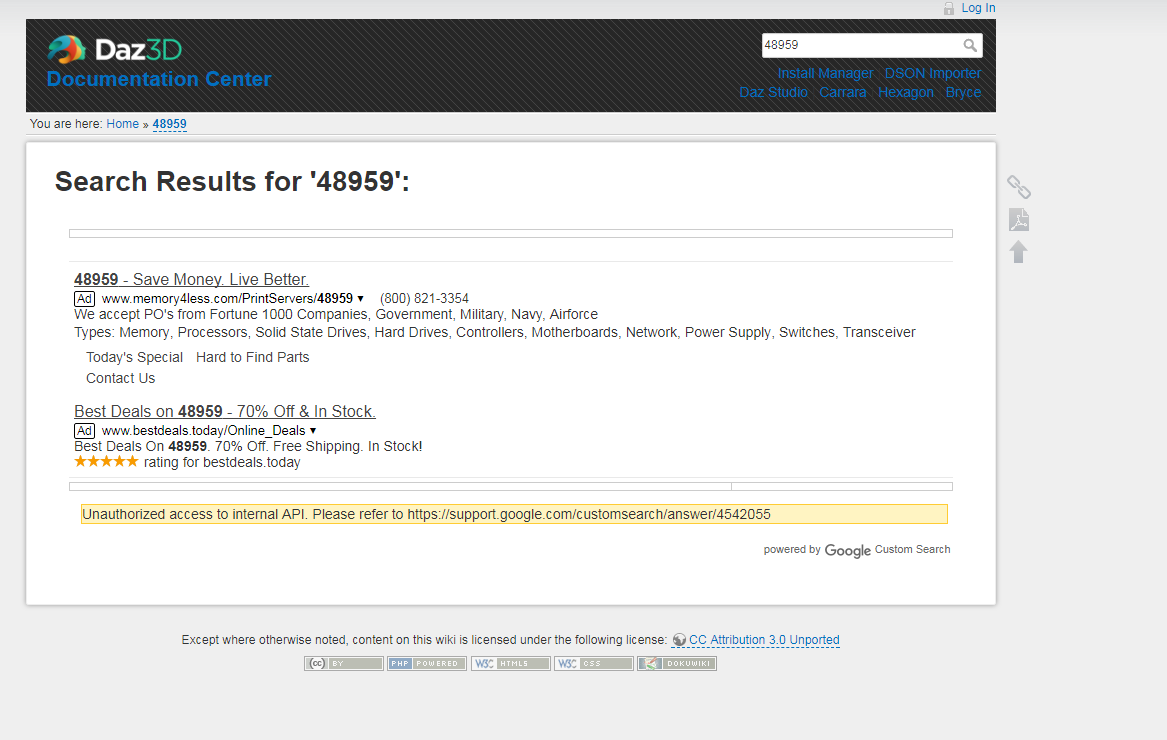The height and width of the screenshot is (740, 1167).
Task: Go to Daz Studio documentation
Action: coord(773,92)
